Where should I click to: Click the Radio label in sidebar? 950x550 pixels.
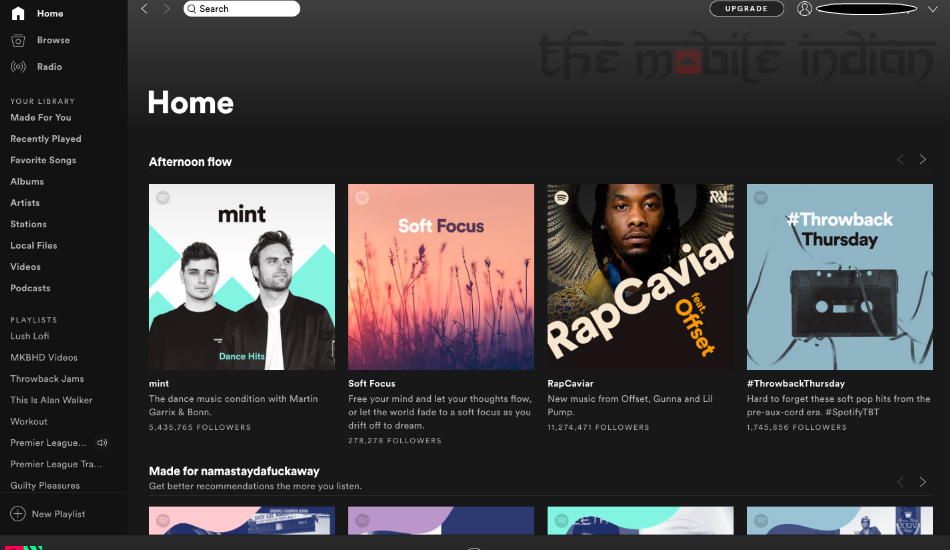(49, 67)
